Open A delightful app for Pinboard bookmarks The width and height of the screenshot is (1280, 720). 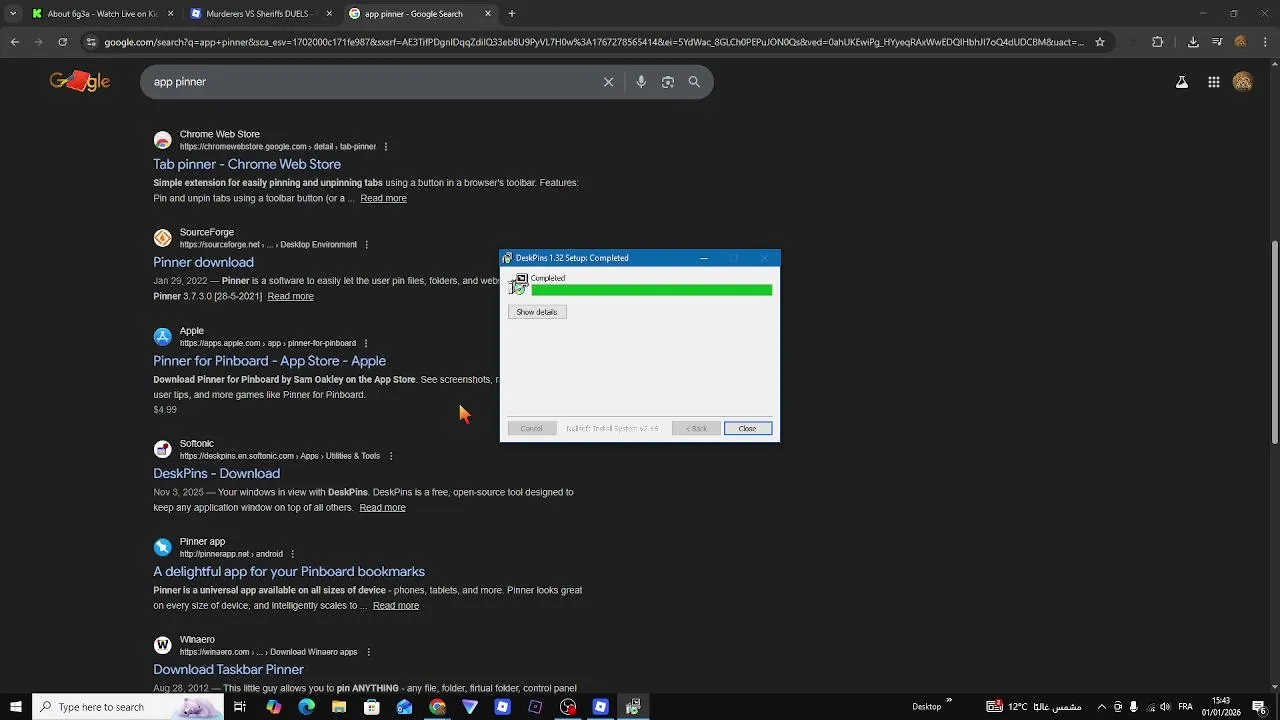289,572
